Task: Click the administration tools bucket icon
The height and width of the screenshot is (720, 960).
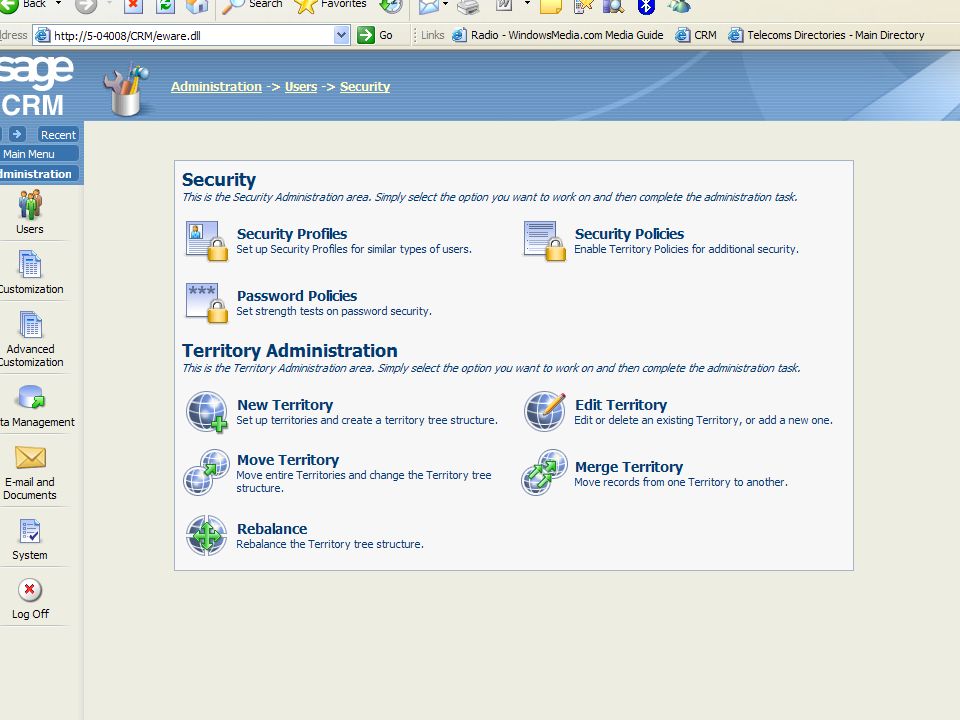Action: 127,89
